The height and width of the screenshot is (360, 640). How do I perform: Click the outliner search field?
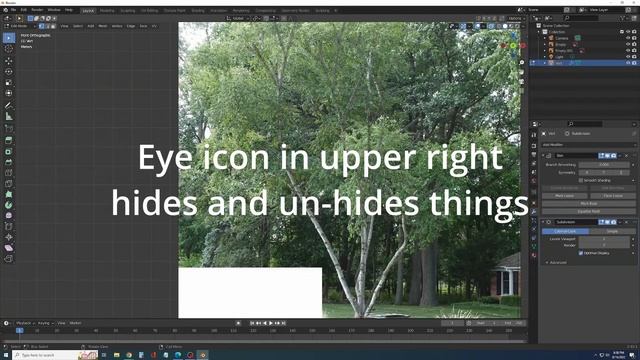point(581,18)
